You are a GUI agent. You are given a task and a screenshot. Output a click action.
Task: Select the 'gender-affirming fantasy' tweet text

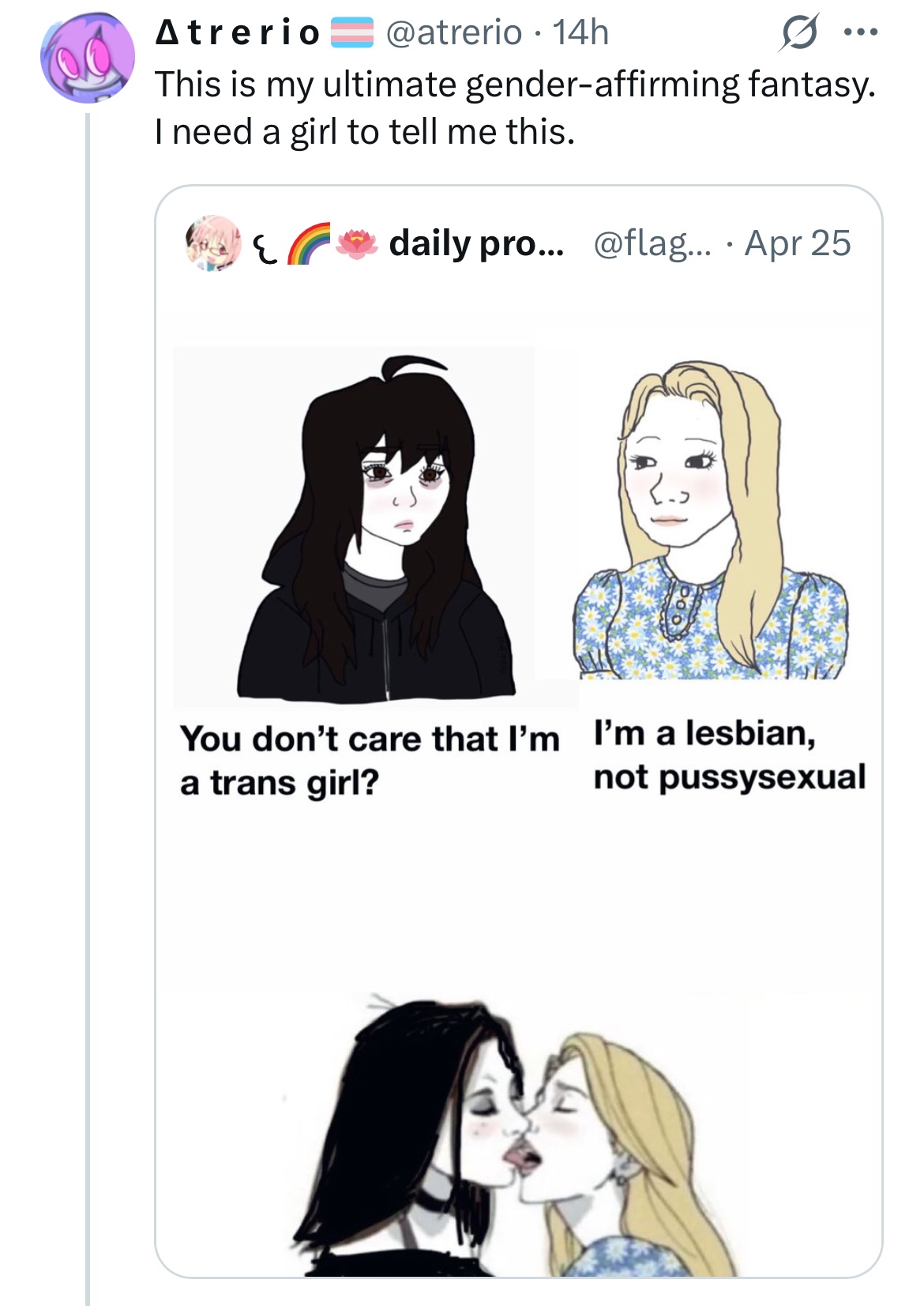(x=670, y=85)
